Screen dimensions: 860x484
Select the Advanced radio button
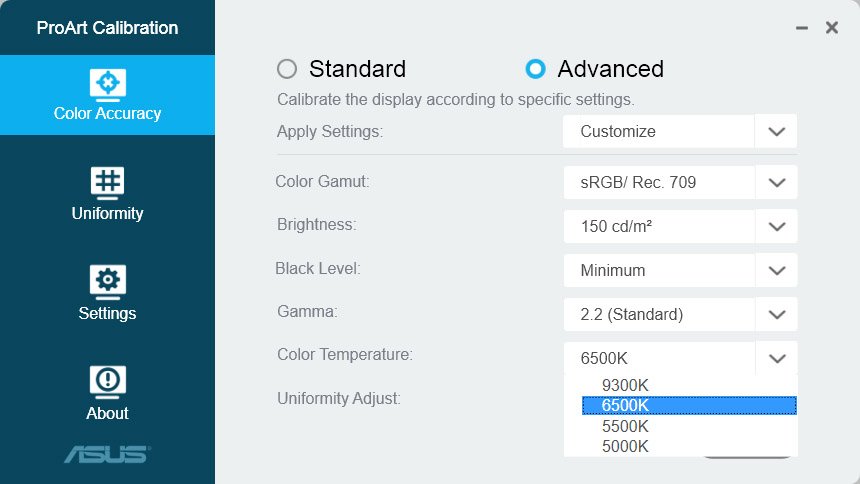click(535, 69)
